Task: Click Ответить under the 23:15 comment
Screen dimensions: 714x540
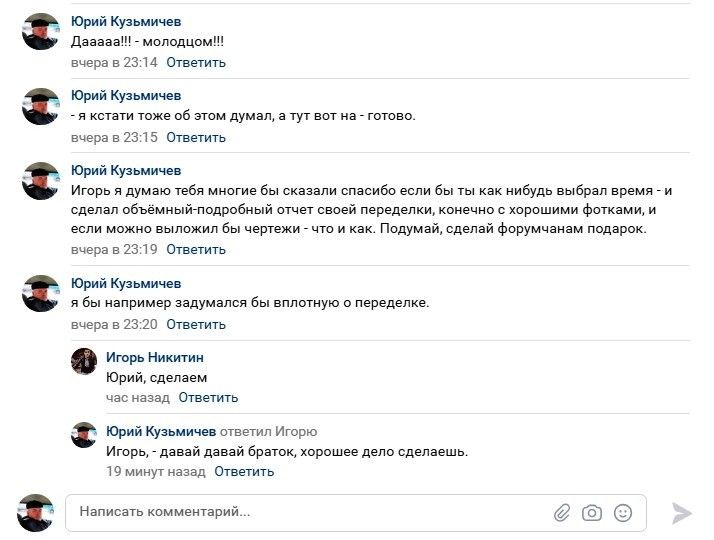Action: click(196, 137)
